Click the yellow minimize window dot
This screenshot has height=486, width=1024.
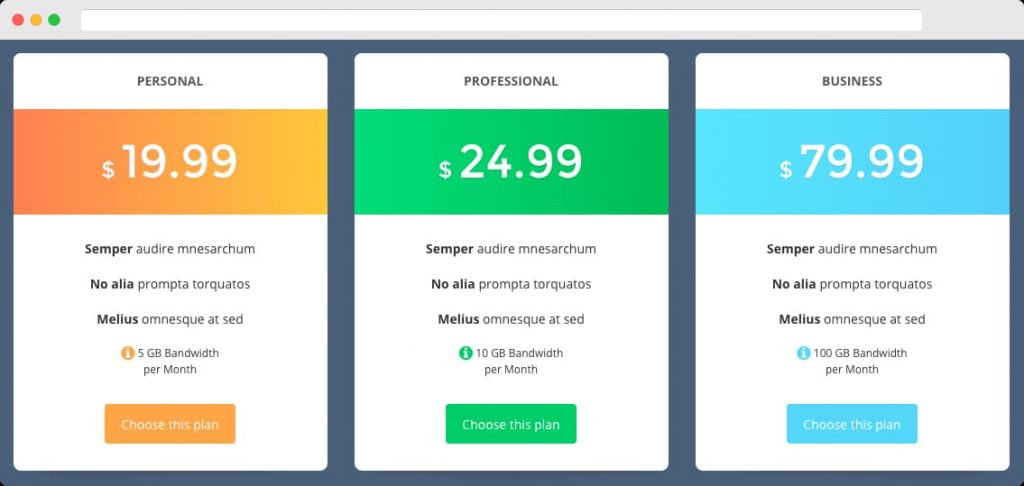point(36,20)
